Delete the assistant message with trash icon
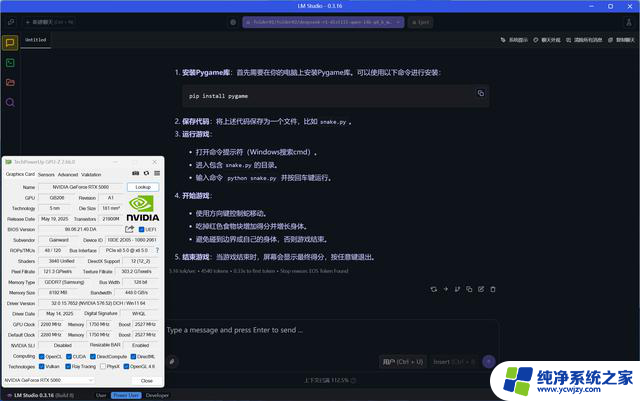 coord(493,289)
